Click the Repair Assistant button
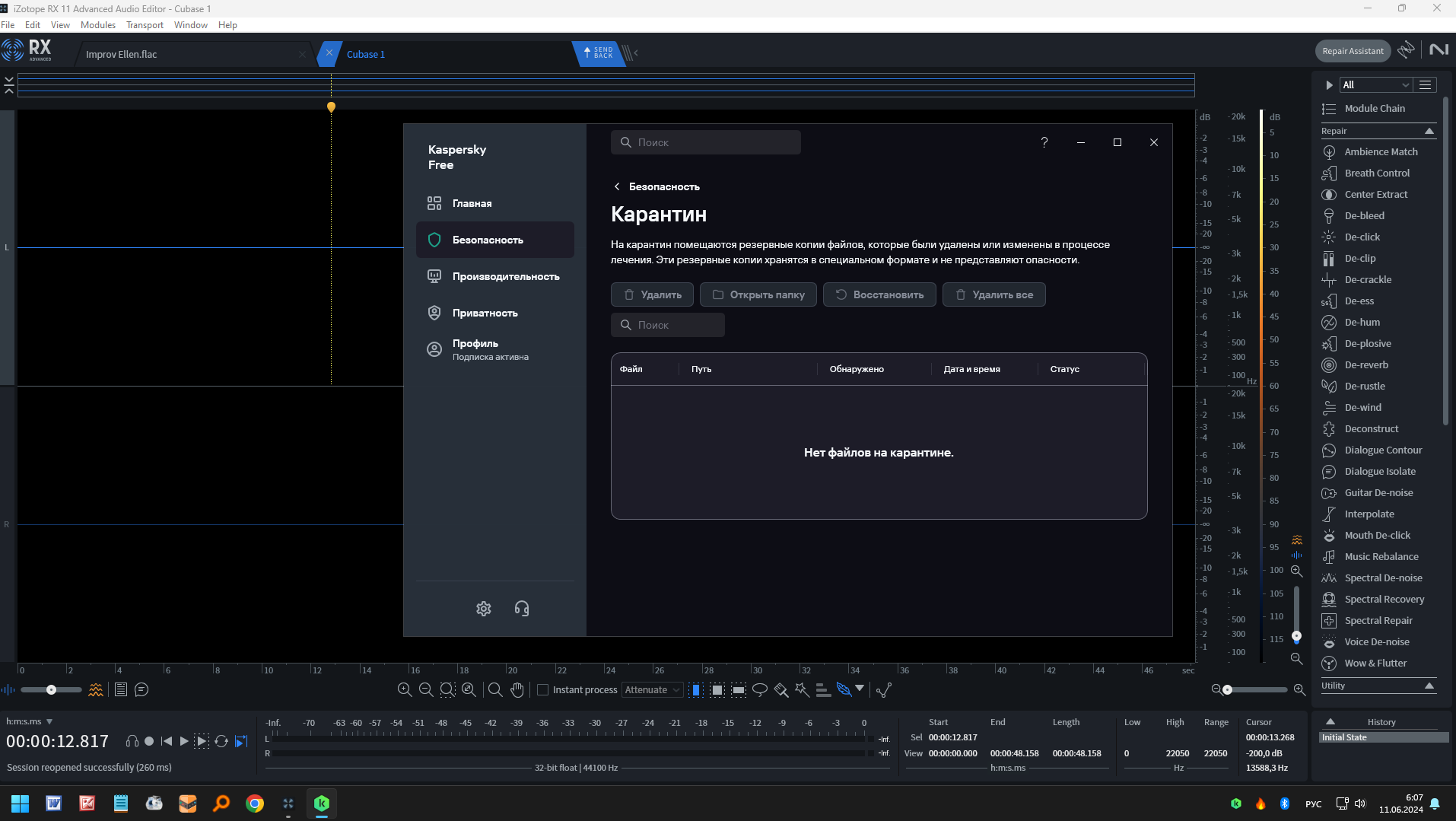 [1353, 51]
